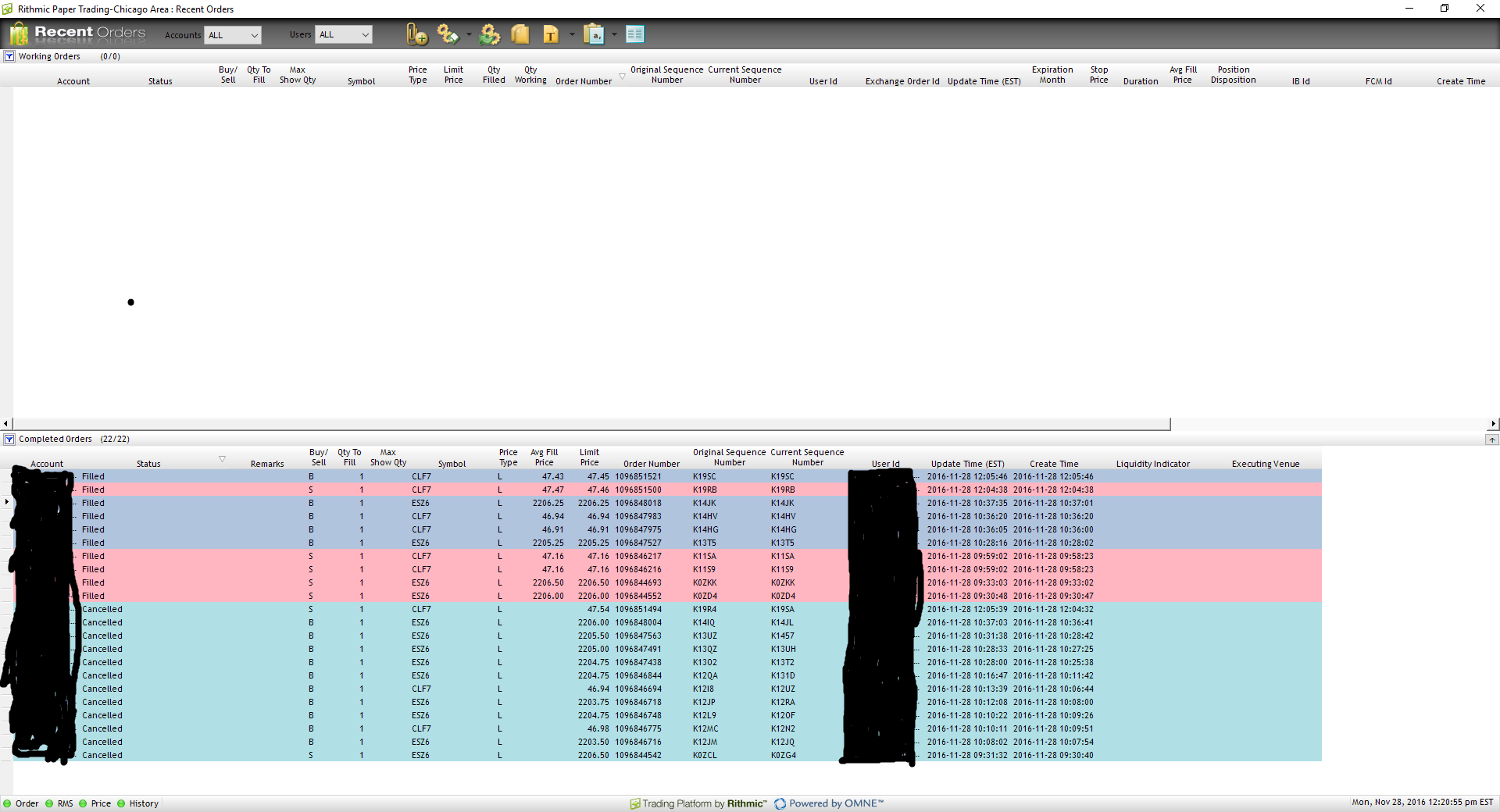Image resolution: width=1500 pixels, height=812 pixels.
Task: Click the gears with money toolbar icon
Action: point(448,34)
